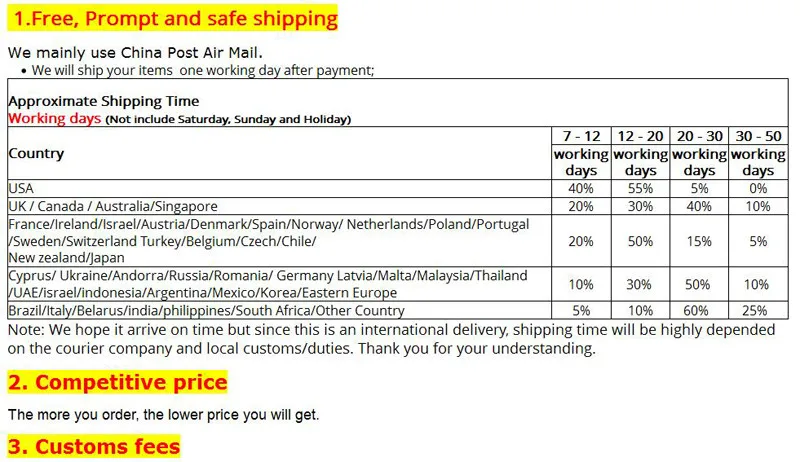Click the 'Country' column header
The width and height of the screenshot is (800, 462).
tap(36, 153)
